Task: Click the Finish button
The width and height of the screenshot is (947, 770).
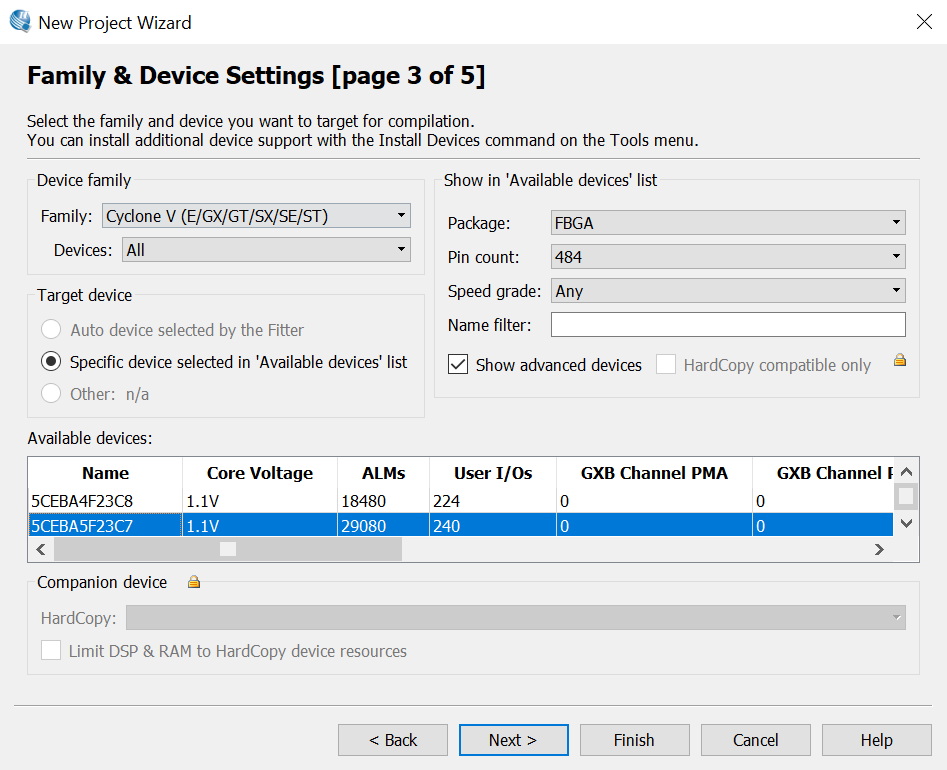Action: tap(634, 740)
